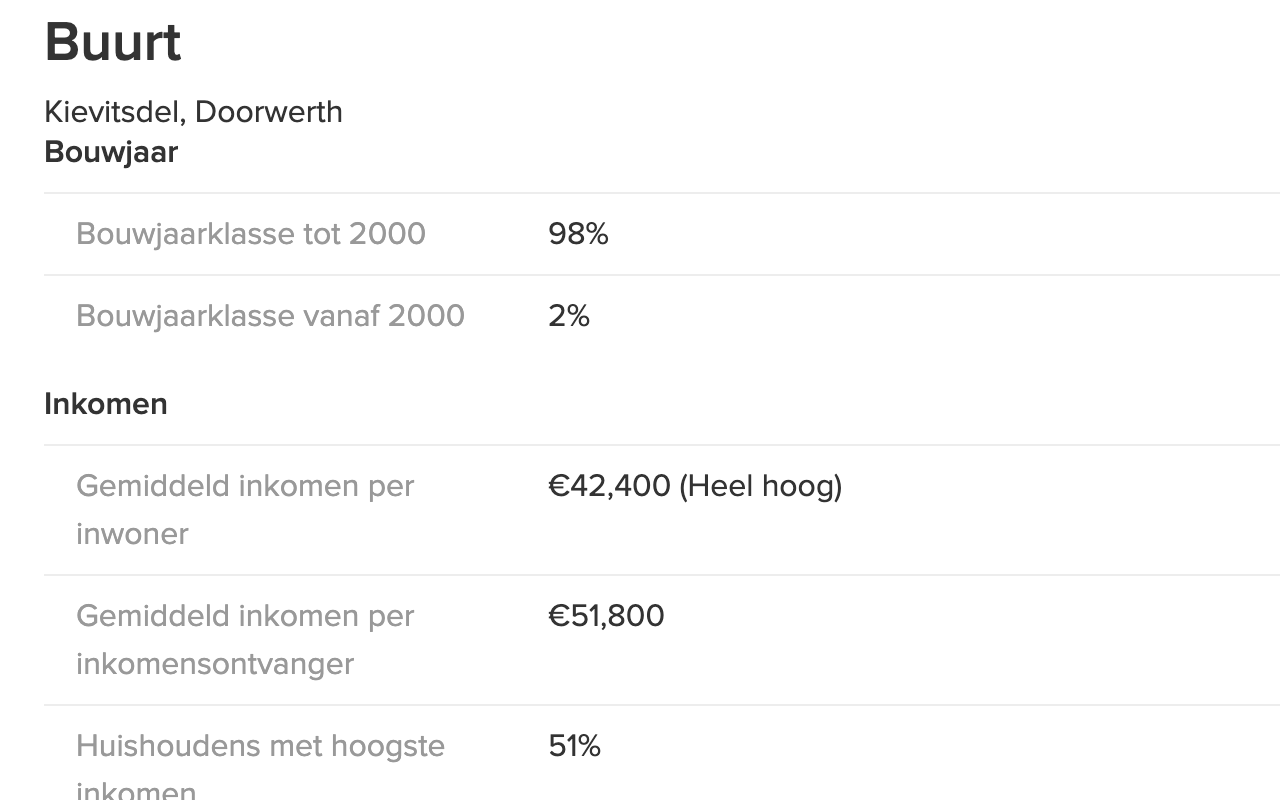Click the 98% value
1280x800 pixels.
(x=578, y=234)
